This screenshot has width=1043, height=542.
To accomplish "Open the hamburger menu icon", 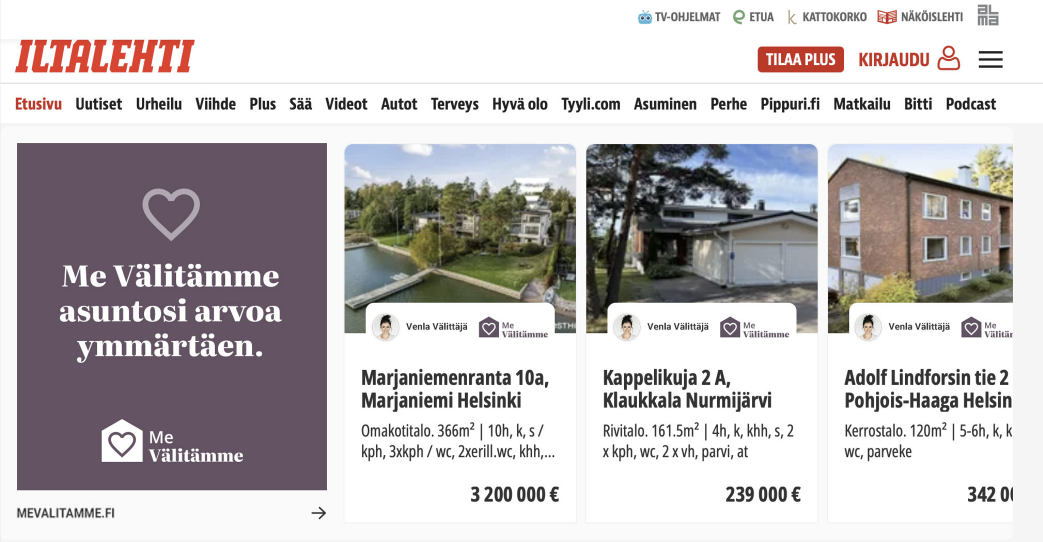I will [x=990, y=60].
